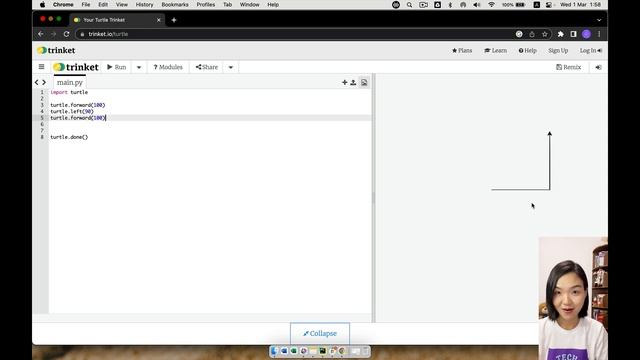Click the trinket logo in editor toolbar
Screen dimensions: 640x360
(76, 67)
